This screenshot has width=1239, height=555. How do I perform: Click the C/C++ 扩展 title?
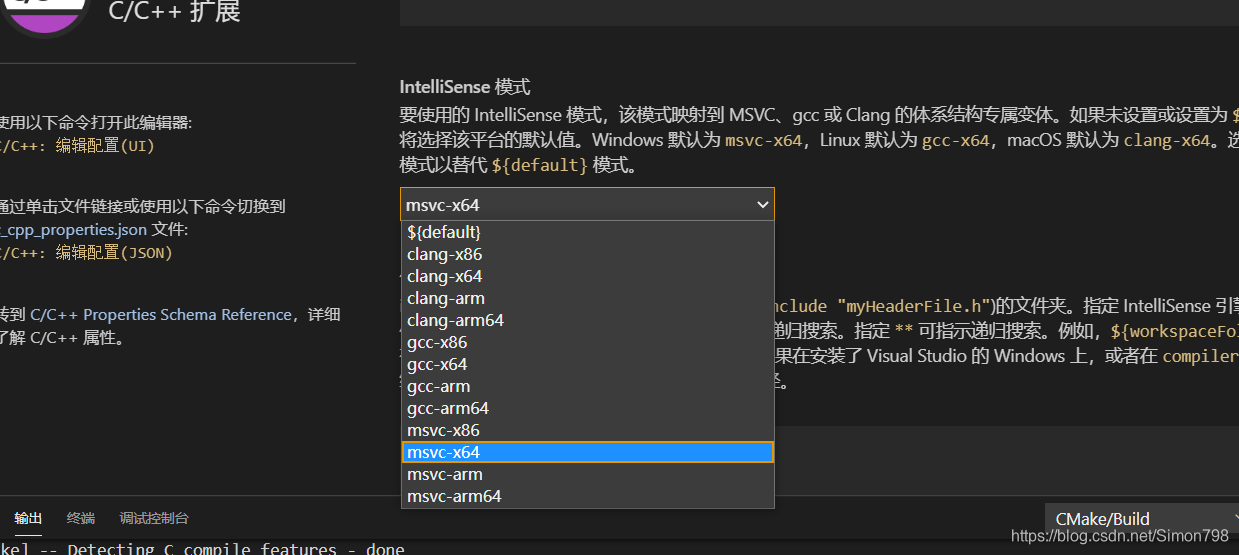pyautogui.click(x=175, y=12)
